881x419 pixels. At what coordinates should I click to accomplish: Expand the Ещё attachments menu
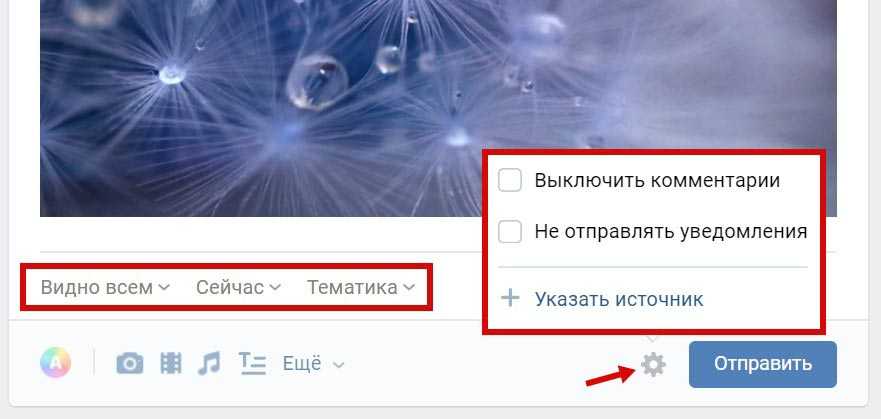coord(313,363)
